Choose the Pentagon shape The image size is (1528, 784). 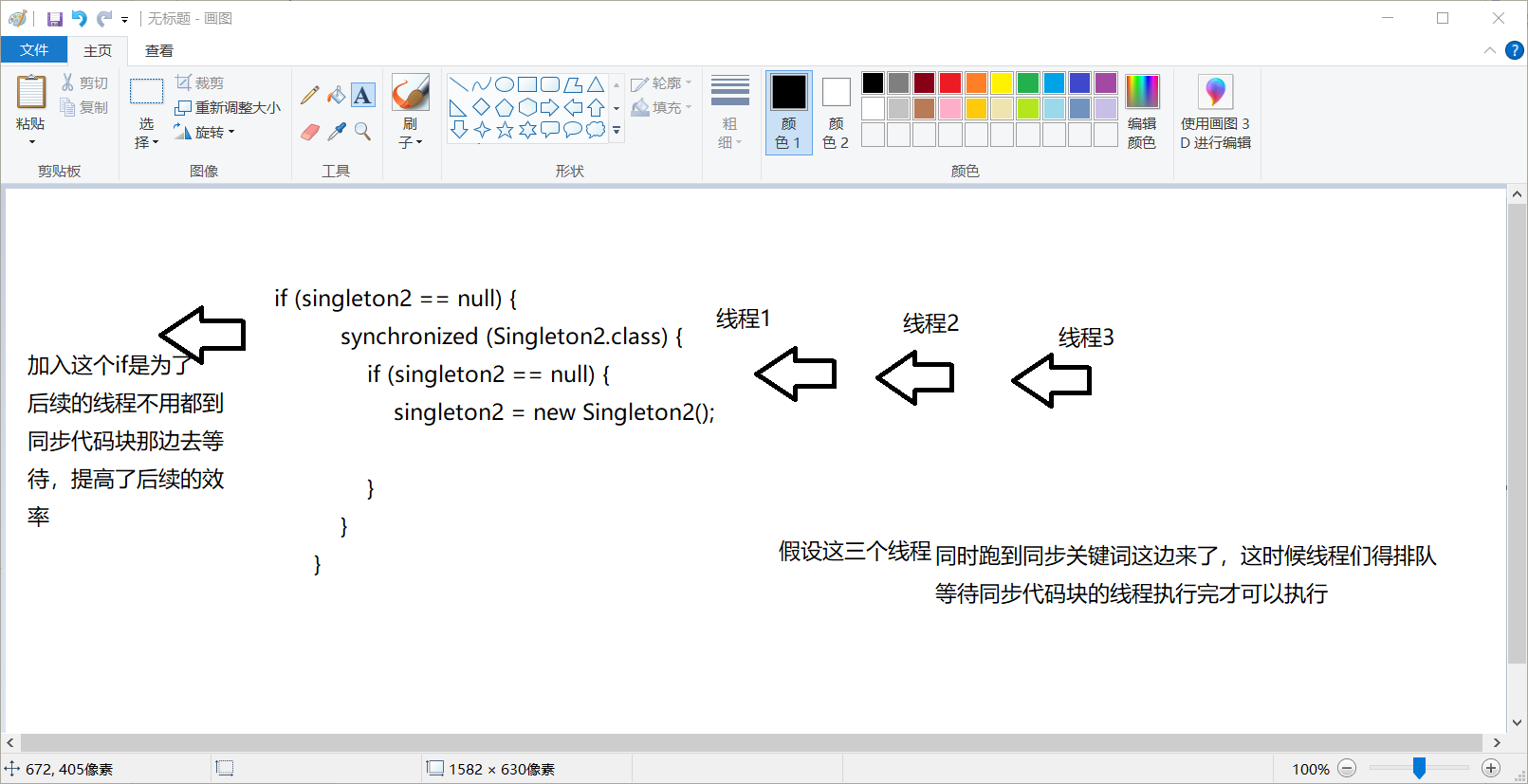(x=505, y=107)
